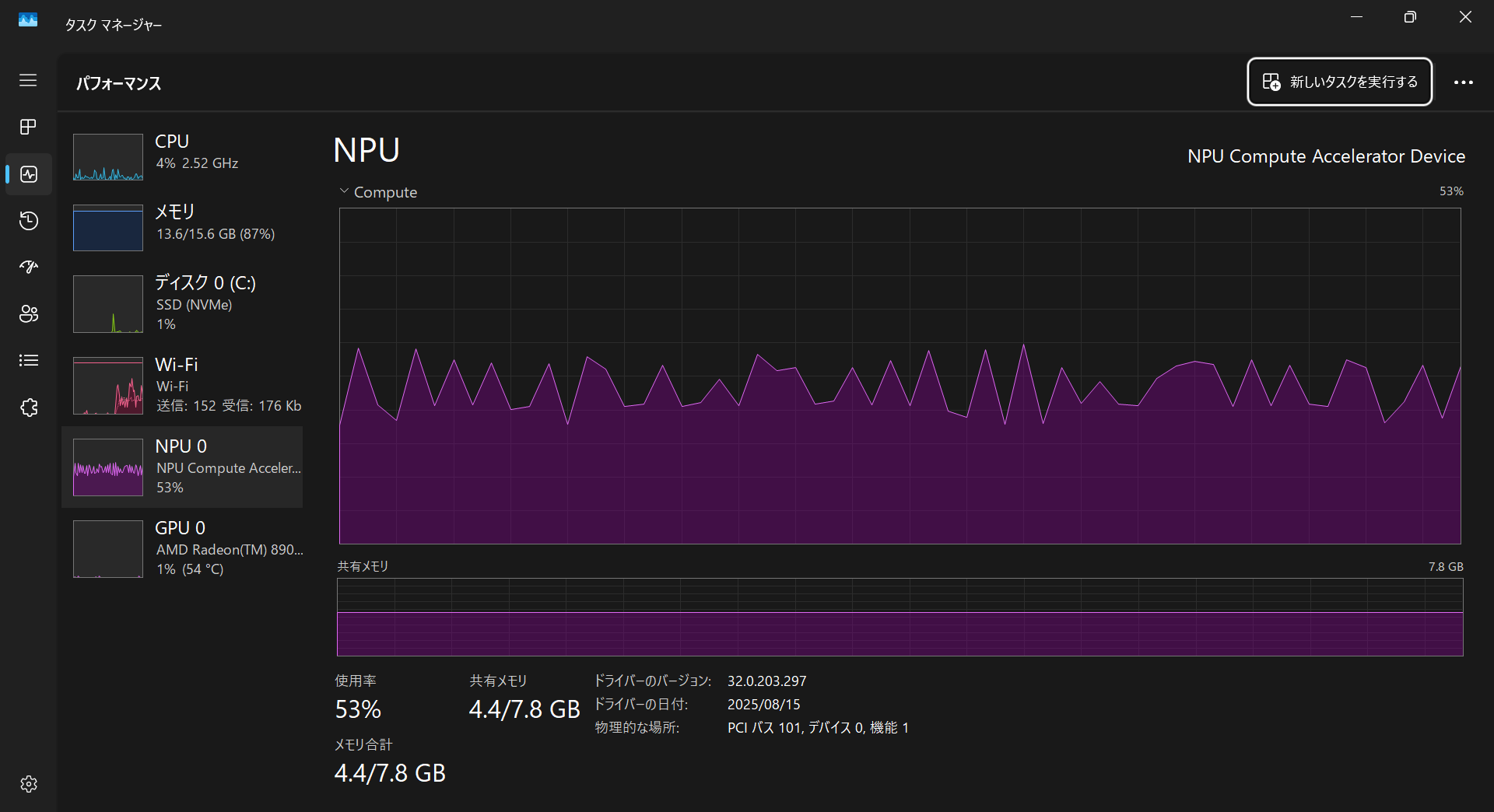Image resolution: width=1494 pixels, height=812 pixels.
Task: Open the hamburger navigation menu
Action: tap(28, 80)
